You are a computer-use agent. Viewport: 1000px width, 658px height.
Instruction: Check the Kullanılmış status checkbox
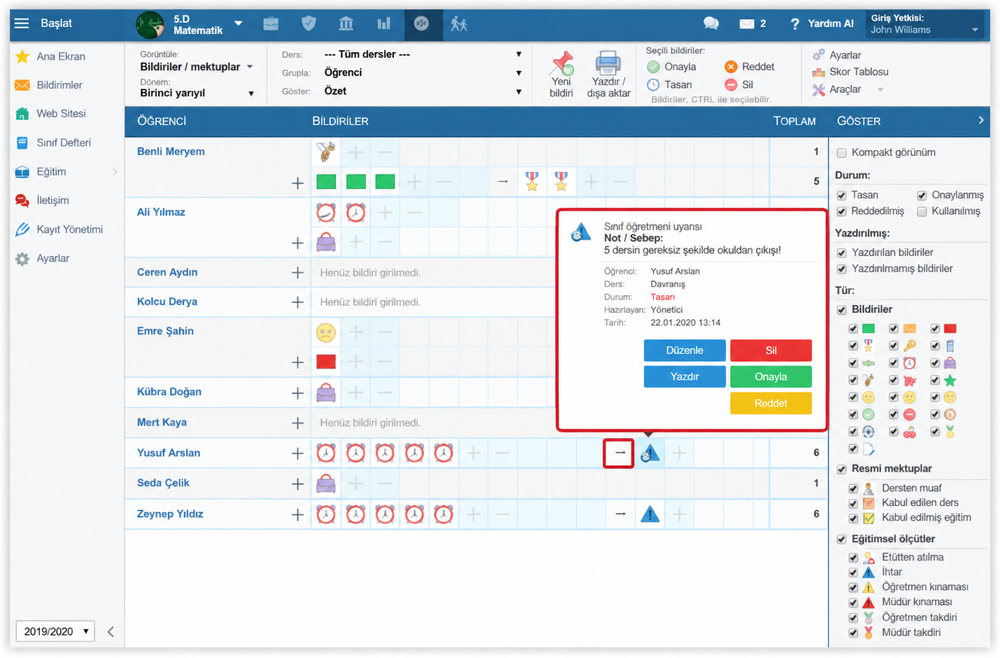coord(922,211)
